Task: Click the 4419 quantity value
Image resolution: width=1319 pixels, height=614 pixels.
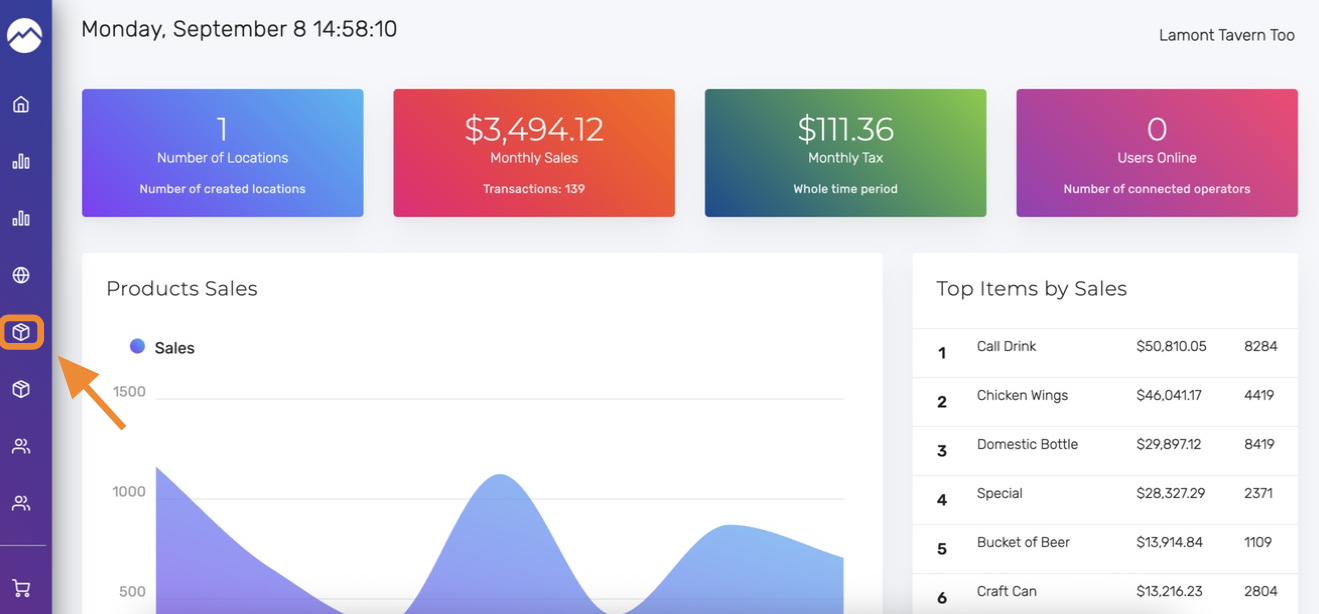Action: [1259, 395]
